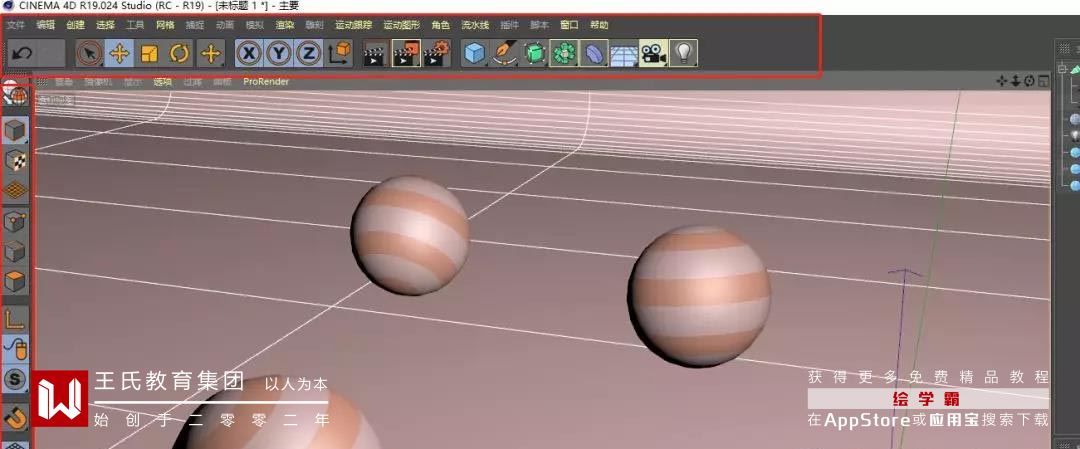Screen dimensions: 1080x449
Task: Click Render to Picture Viewer icon
Action: 406,53
